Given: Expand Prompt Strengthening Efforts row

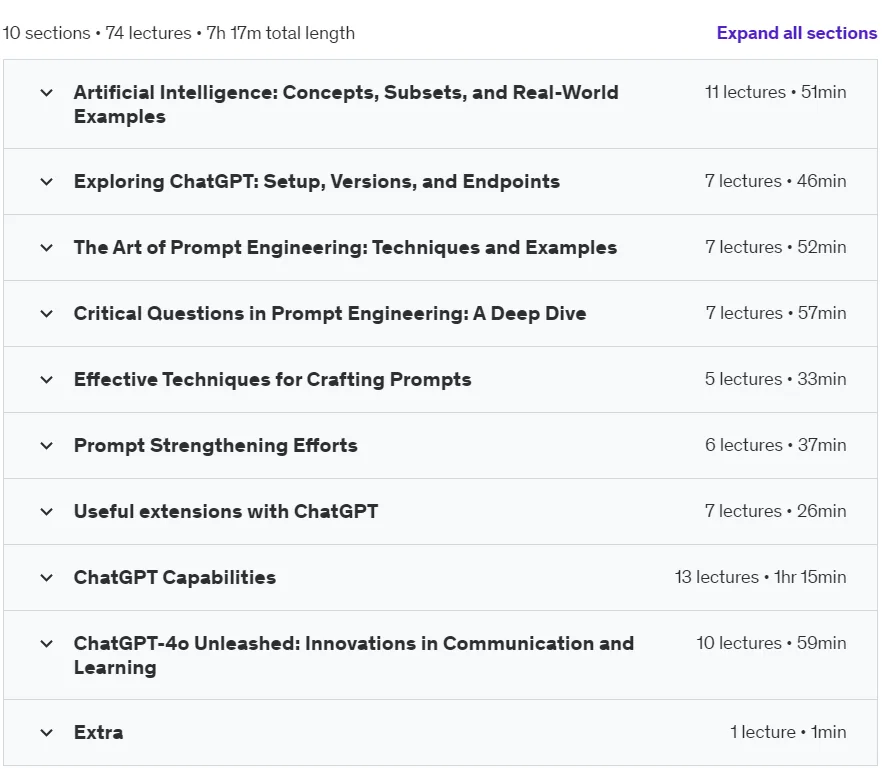Looking at the screenshot, I should [x=440, y=446].
